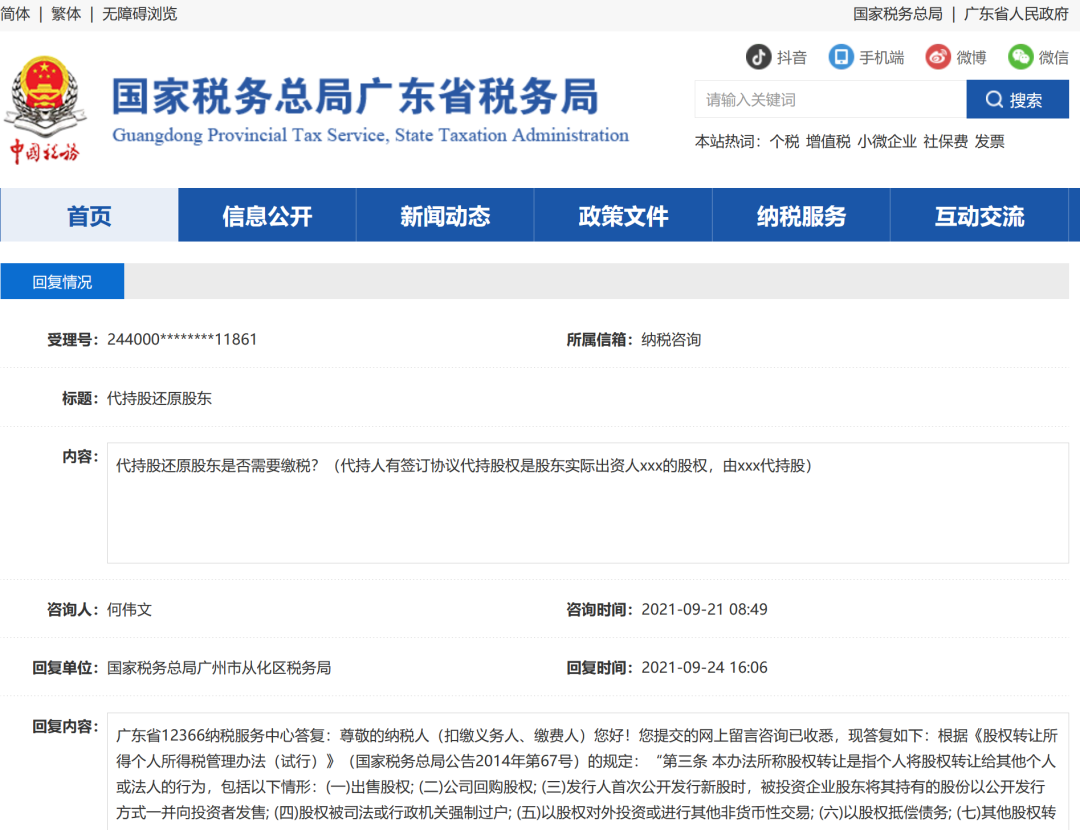Open the 互动交流 navigation menu
1080x830 pixels.
tap(979, 215)
